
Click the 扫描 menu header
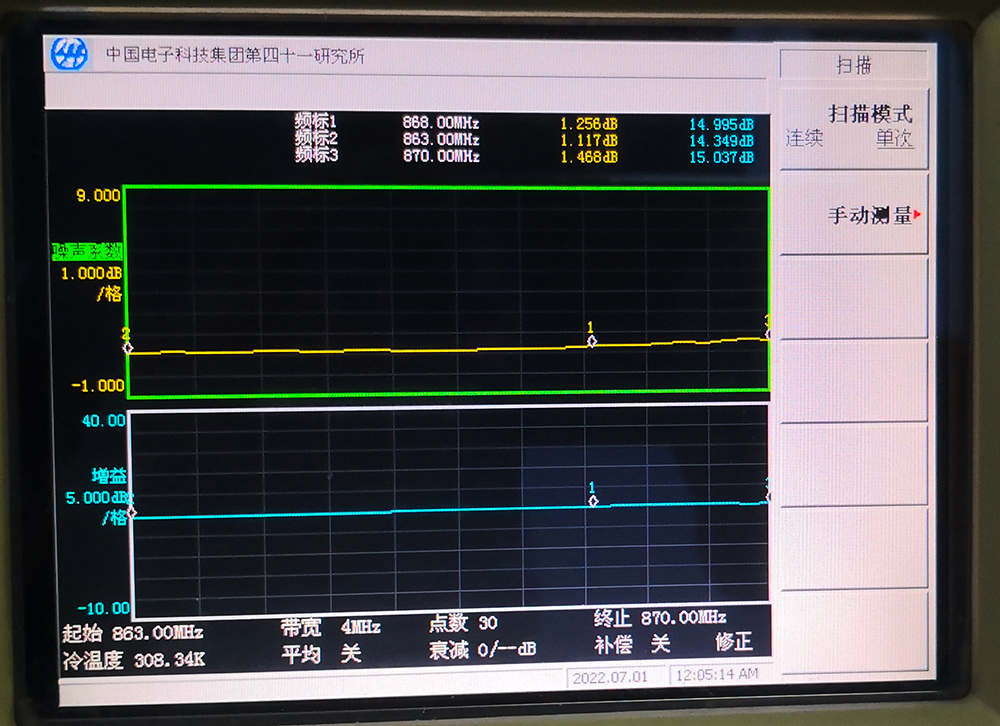click(x=854, y=65)
